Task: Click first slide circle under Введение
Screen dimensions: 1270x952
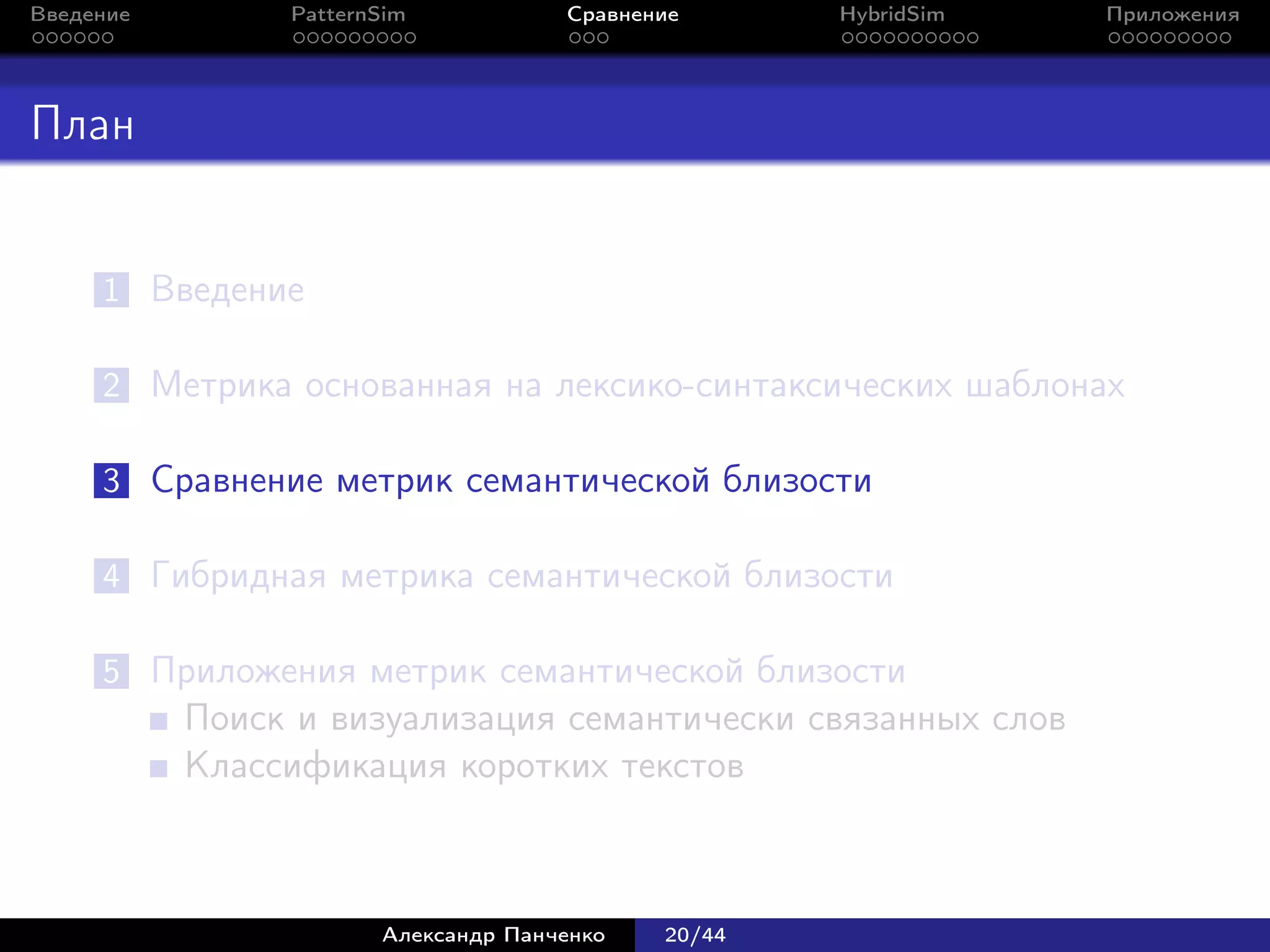Action: click(x=38, y=38)
